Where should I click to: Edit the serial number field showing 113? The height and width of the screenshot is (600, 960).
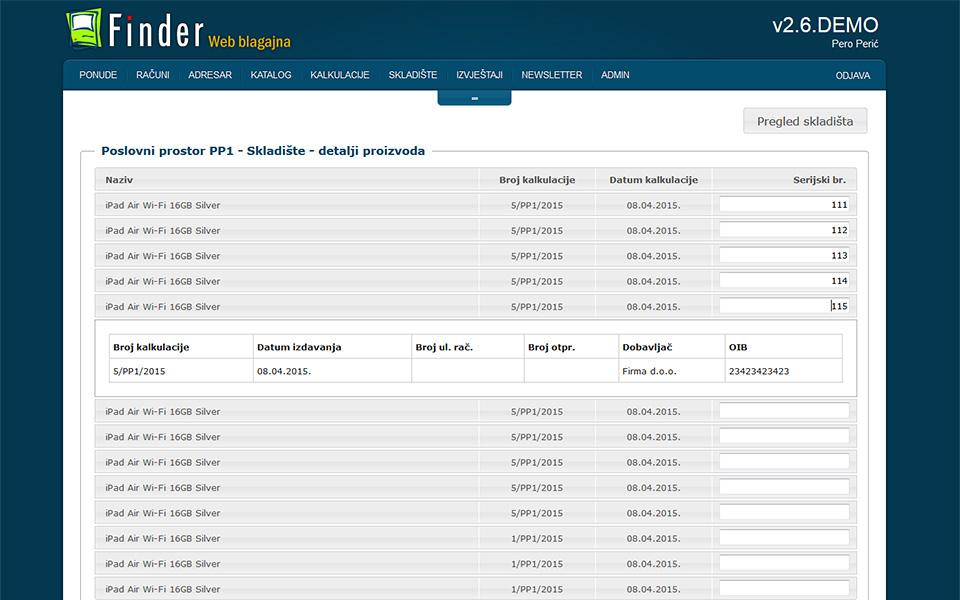click(784, 256)
